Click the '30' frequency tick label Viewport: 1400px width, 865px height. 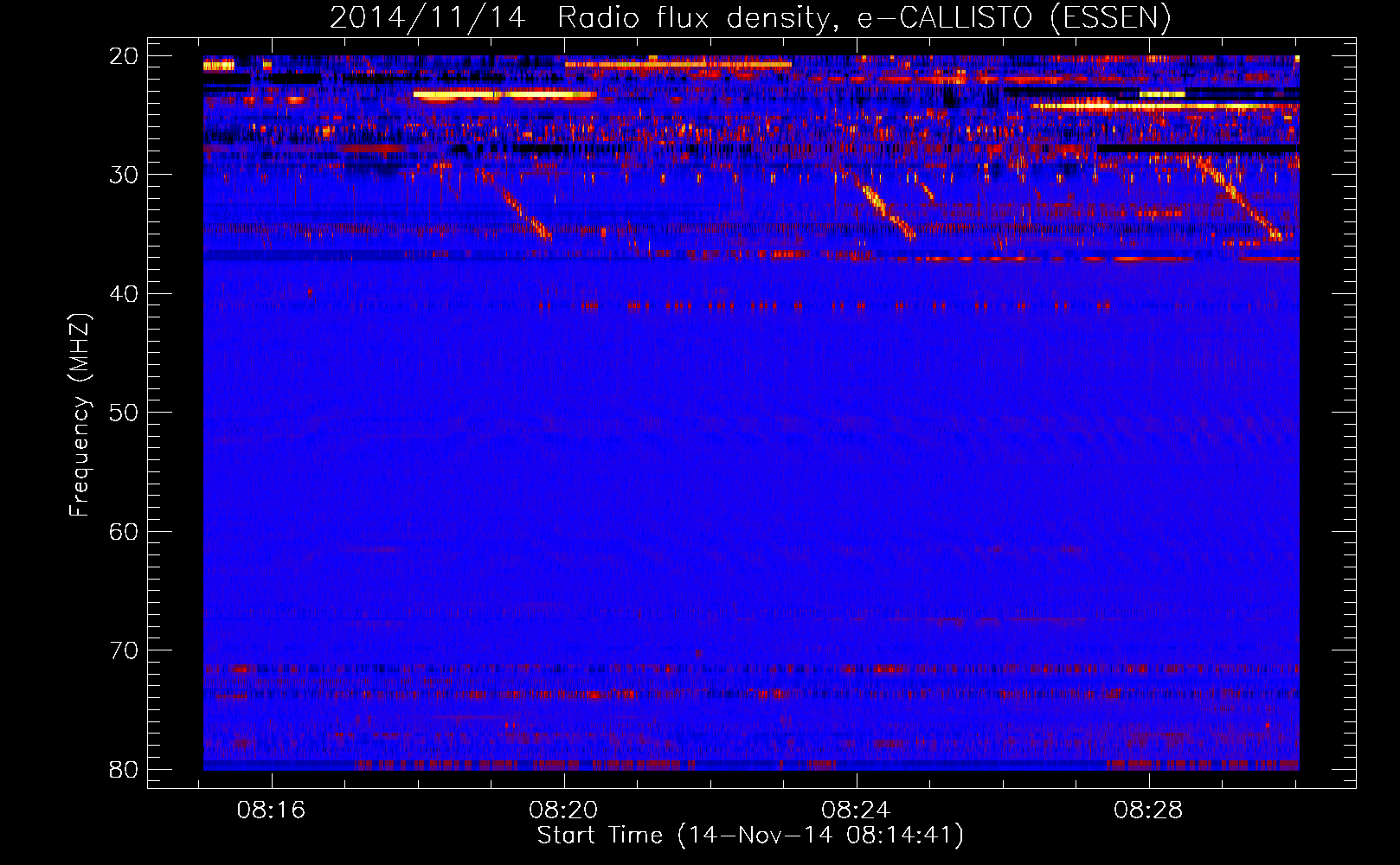[124, 175]
